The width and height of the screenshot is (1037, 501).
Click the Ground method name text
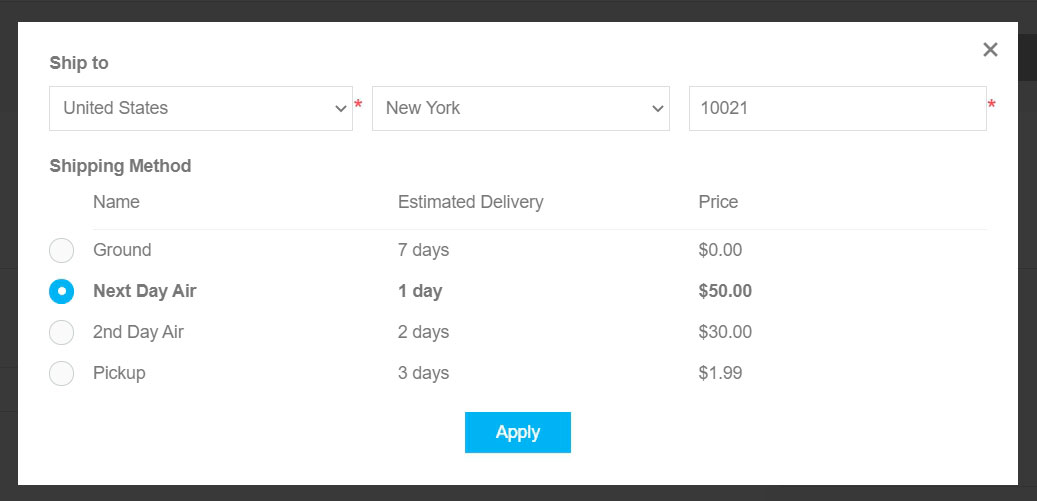click(x=122, y=250)
